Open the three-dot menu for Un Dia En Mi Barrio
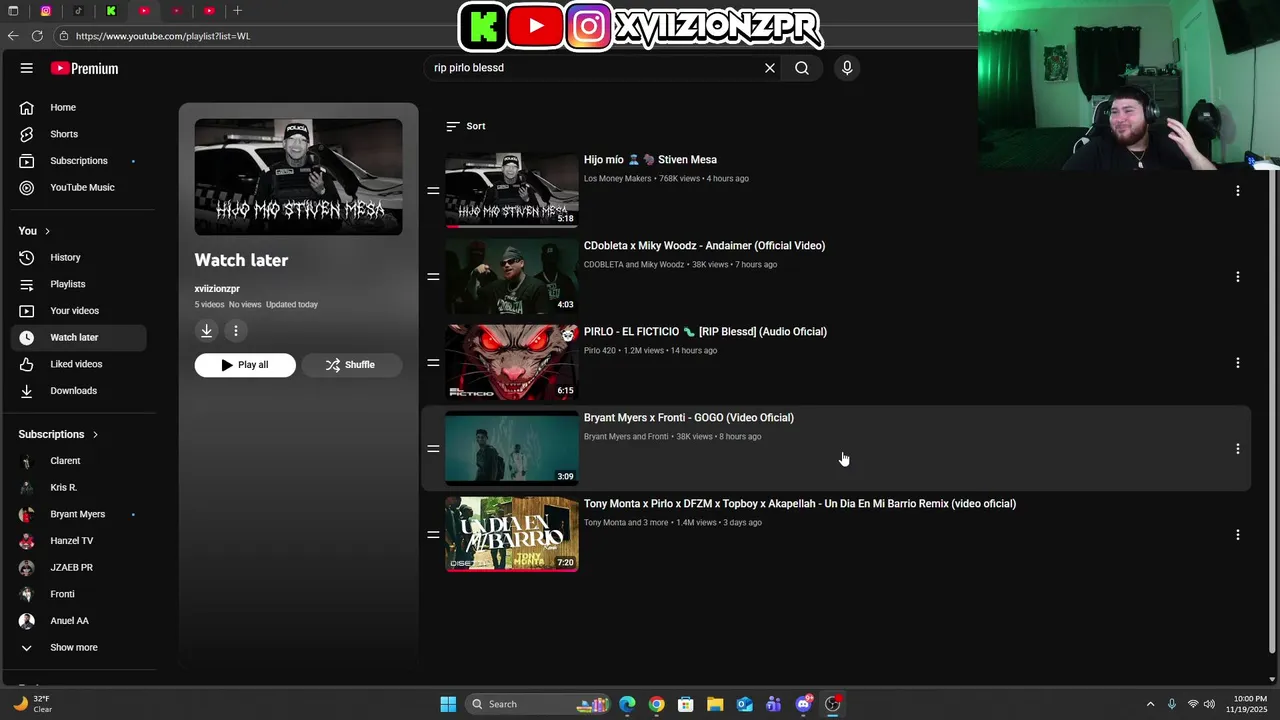Image resolution: width=1280 pixels, height=720 pixels. [x=1238, y=535]
